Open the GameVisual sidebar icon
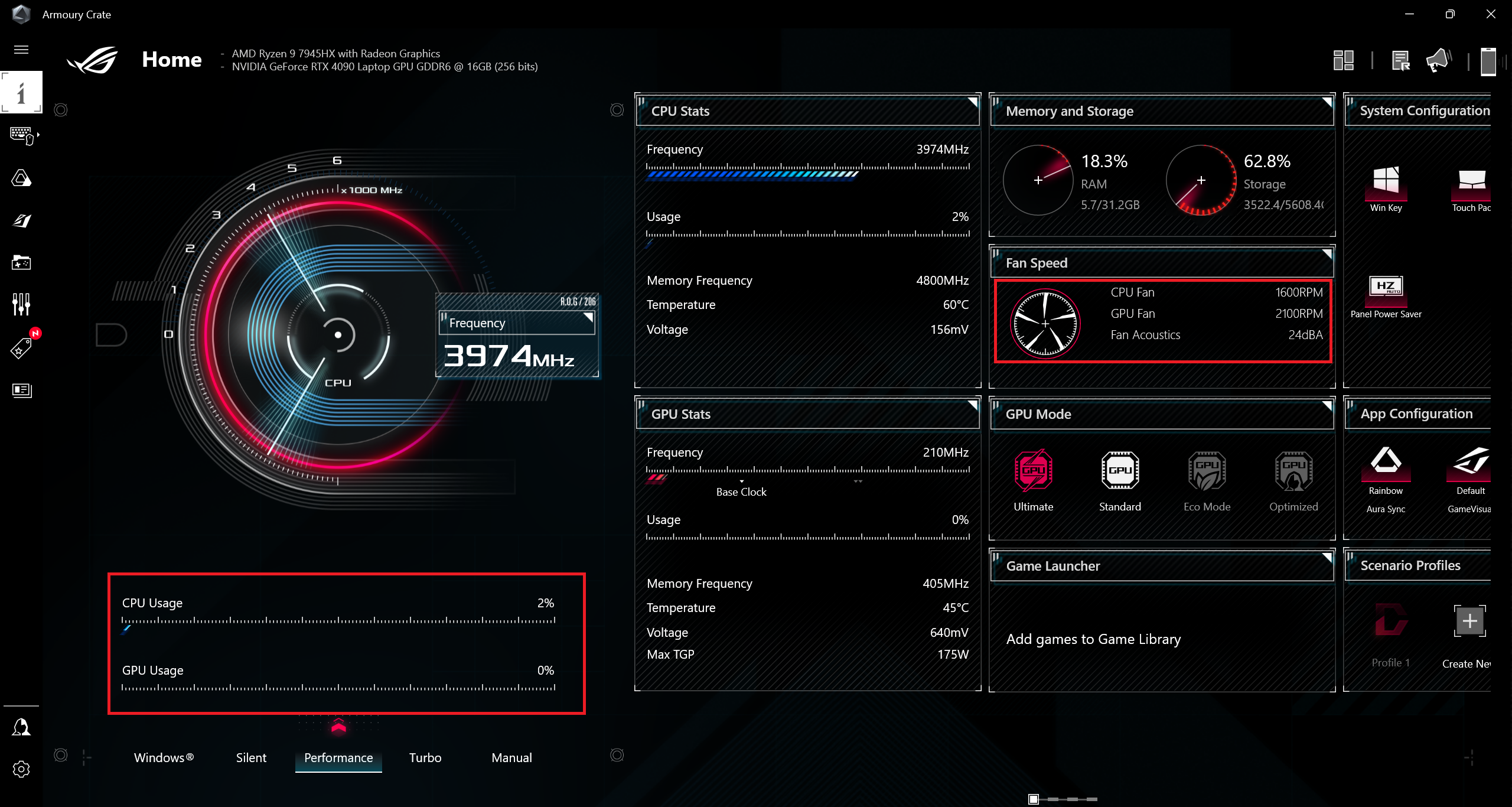Viewport: 1512px width, 807px height. [22, 220]
